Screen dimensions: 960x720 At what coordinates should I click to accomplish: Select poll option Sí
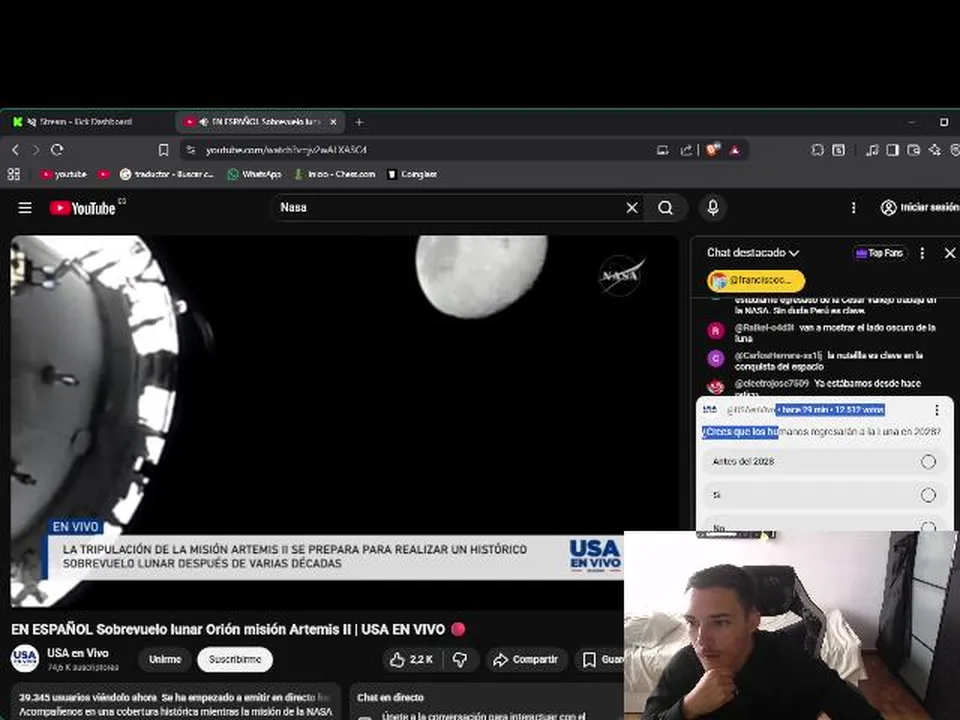click(823, 495)
